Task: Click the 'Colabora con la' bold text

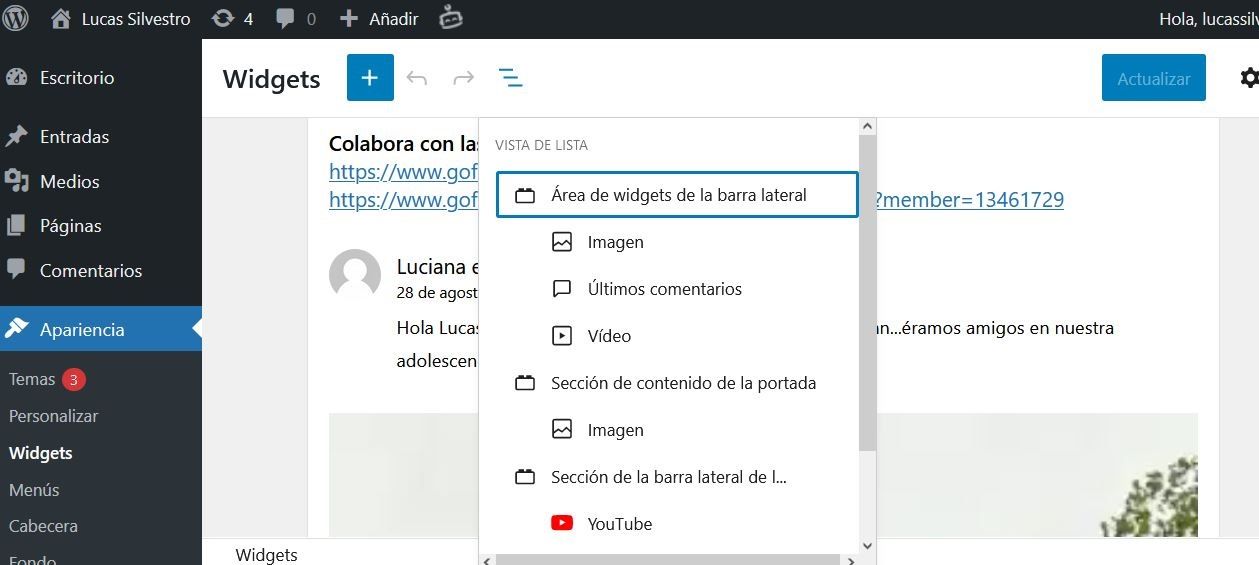Action: click(x=403, y=144)
